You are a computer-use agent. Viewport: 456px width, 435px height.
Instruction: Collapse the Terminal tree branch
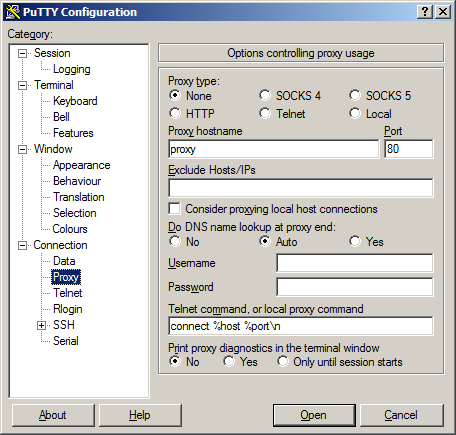click(22, 85)
